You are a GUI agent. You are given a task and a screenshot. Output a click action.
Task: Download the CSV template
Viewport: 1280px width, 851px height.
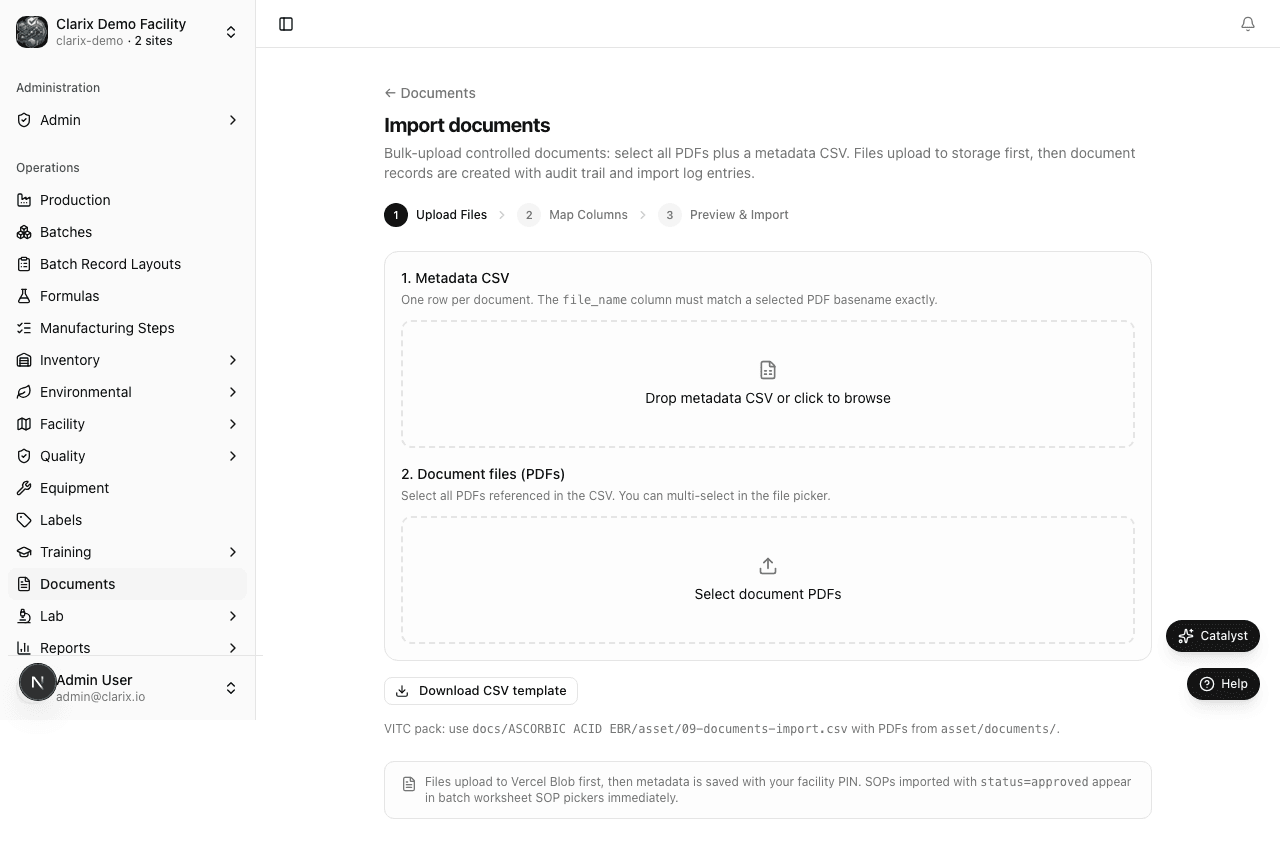point(481,691)
